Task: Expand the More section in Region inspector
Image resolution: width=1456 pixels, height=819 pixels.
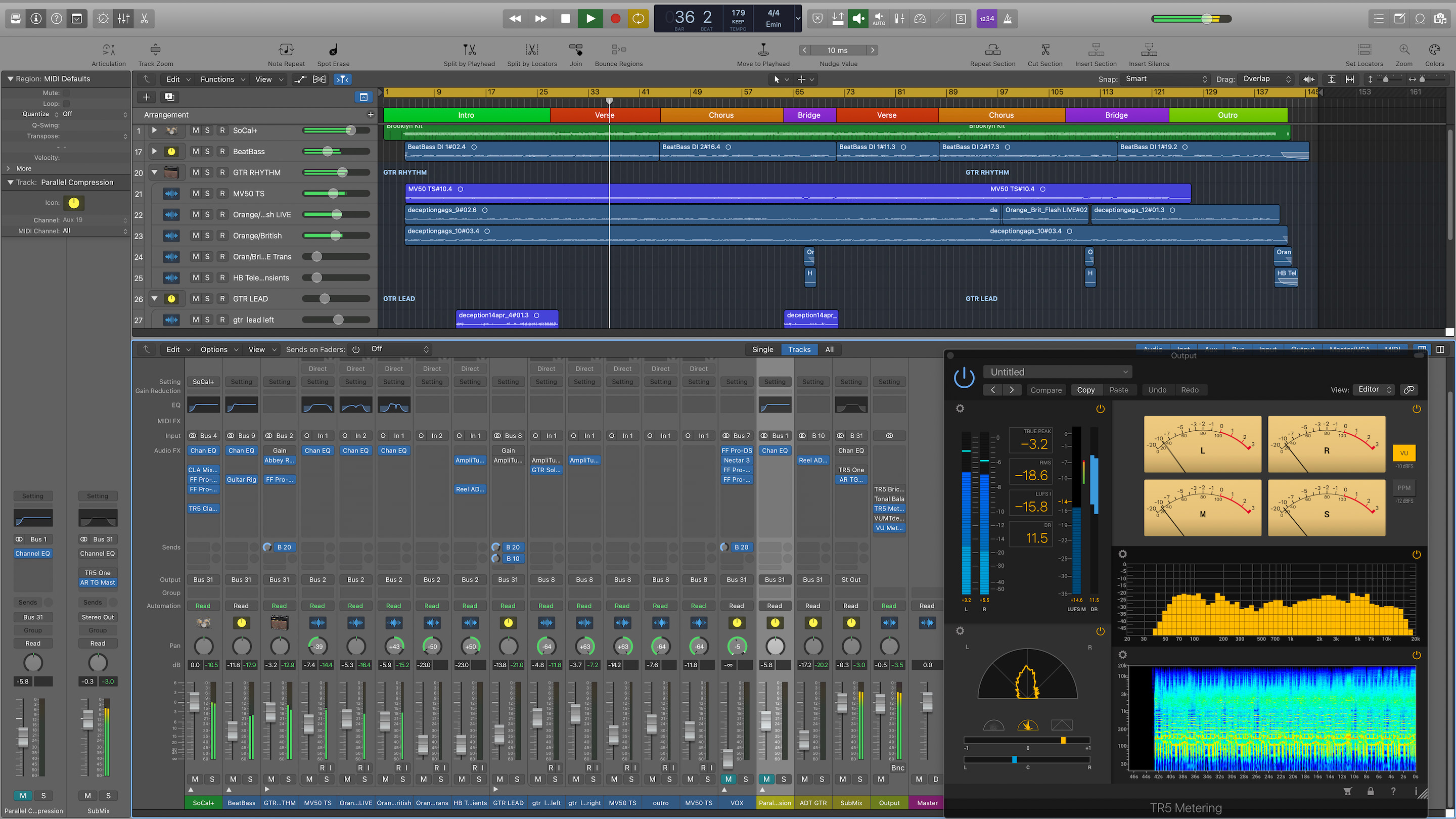Action: pyautogui.click(x=9, y=168)
